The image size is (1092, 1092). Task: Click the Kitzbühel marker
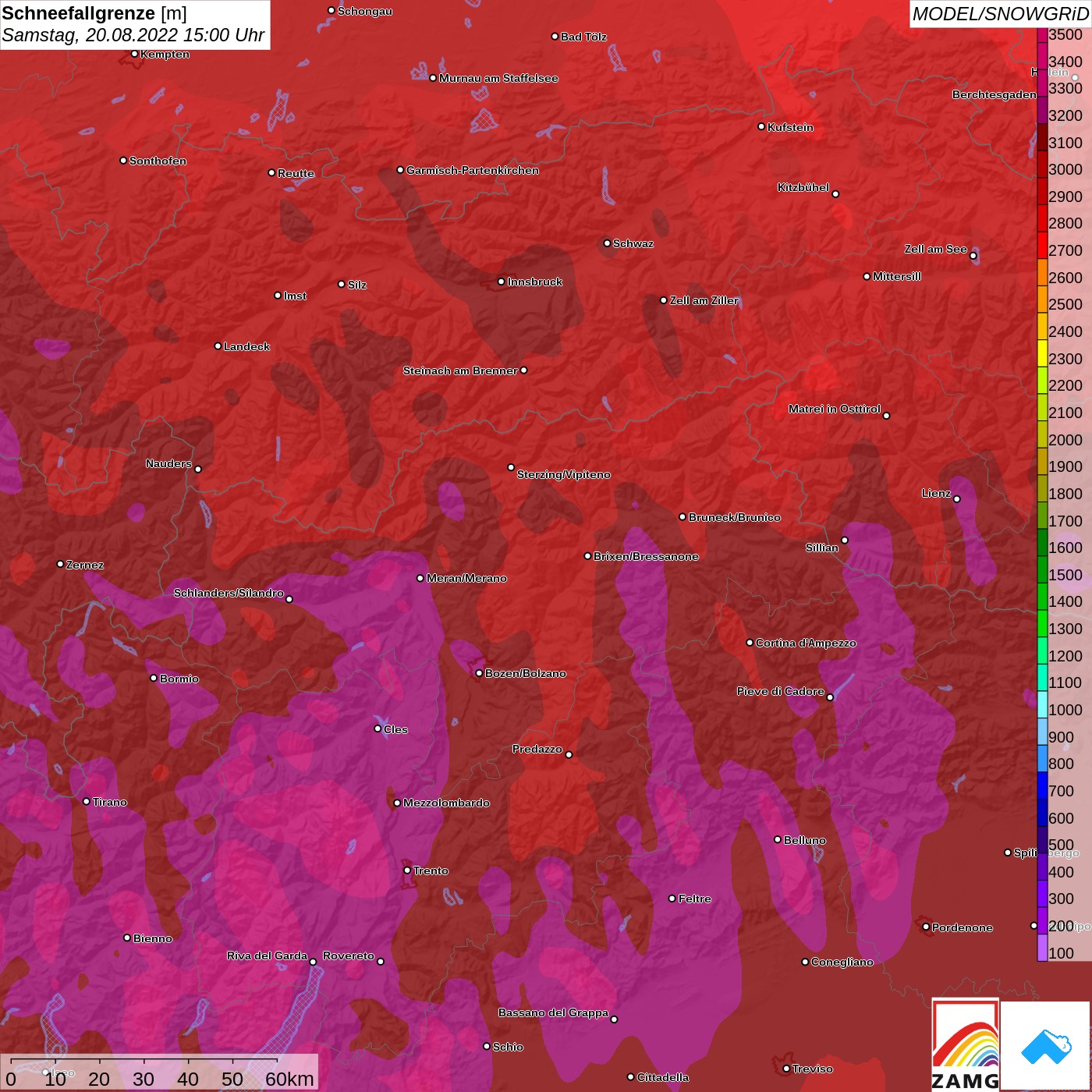point(835,193)
